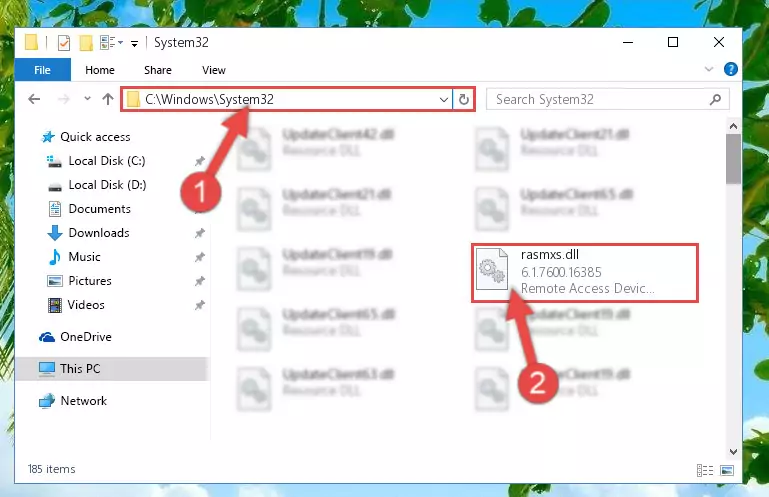The height and width of the screenshot is (497, 769).
Task: Click version text 6.1.7600.16385
Action: click(x=561, y=272)
